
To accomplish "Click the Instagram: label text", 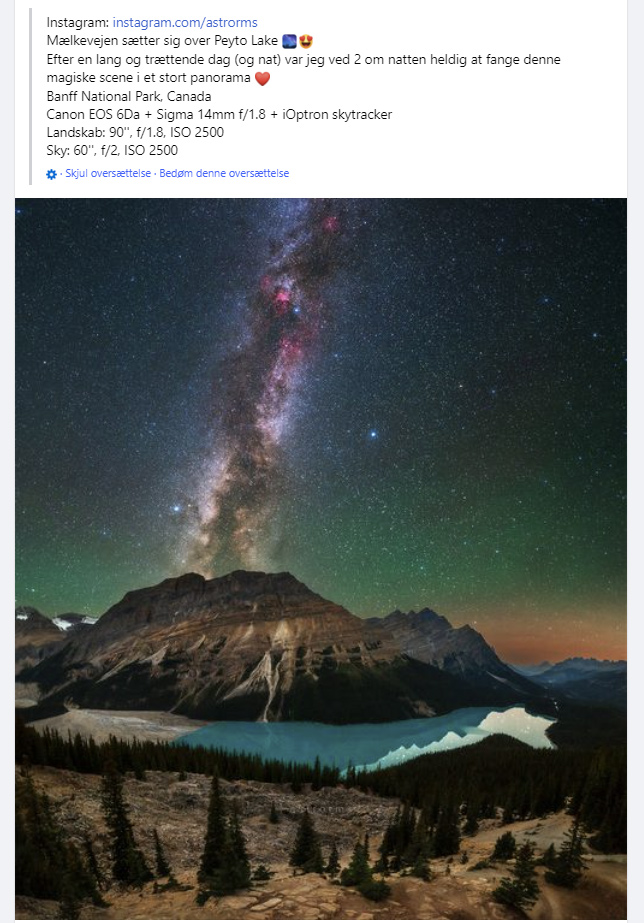I will (78, 22).
